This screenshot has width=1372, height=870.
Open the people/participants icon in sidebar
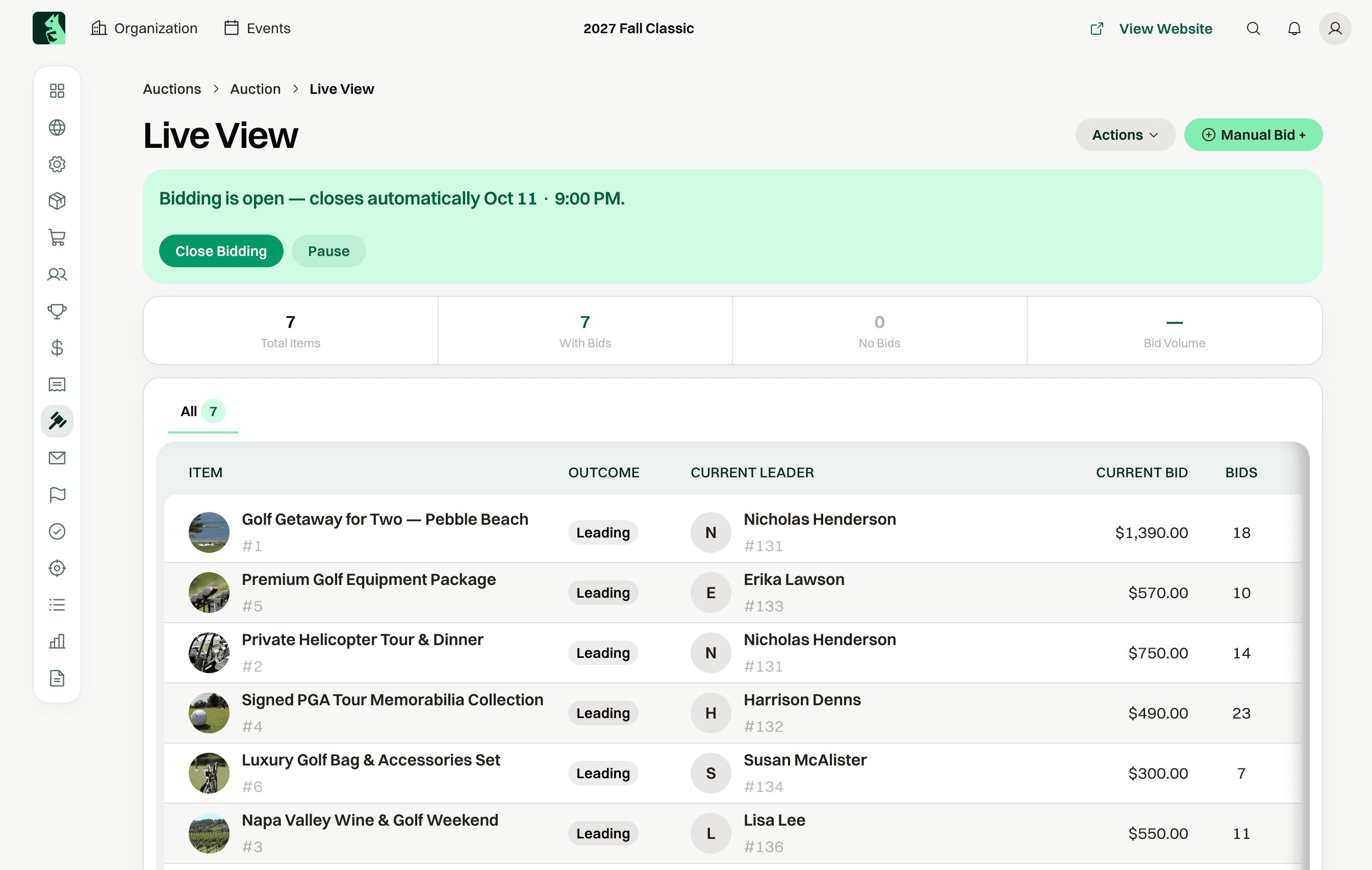click(57, 274)
